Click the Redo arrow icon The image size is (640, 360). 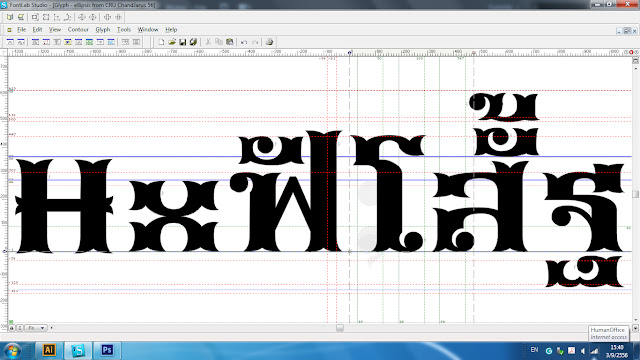pos(255,42)
